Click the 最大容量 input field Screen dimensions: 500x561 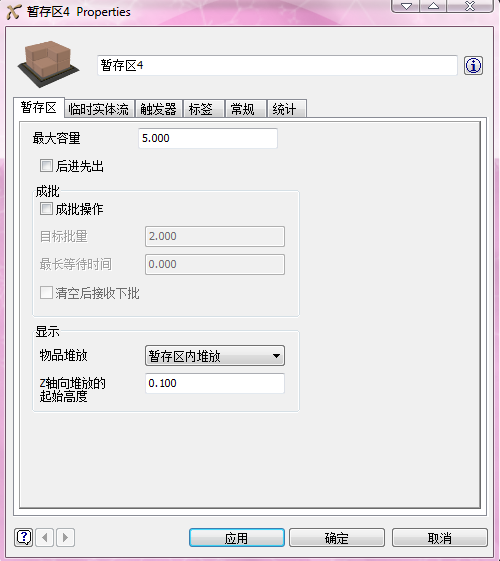[x=208, y=138]
